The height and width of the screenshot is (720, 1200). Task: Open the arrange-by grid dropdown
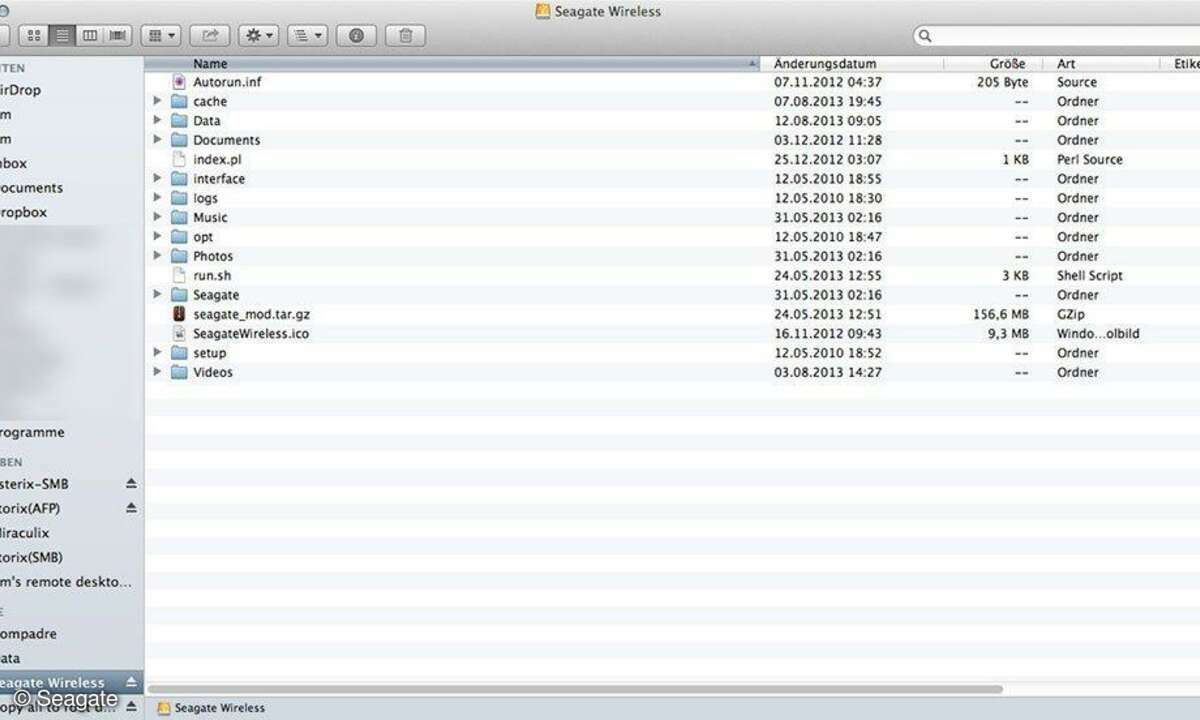160,36
